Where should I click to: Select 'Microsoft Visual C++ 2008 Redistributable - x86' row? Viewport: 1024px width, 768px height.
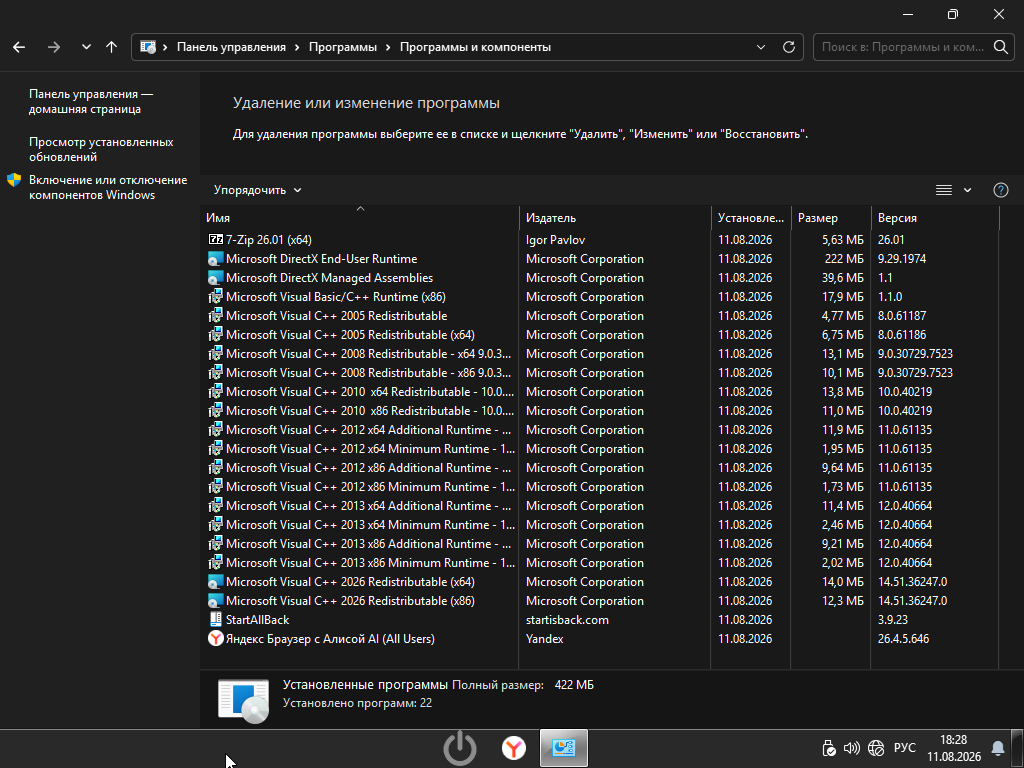click(x=601, y=372)
